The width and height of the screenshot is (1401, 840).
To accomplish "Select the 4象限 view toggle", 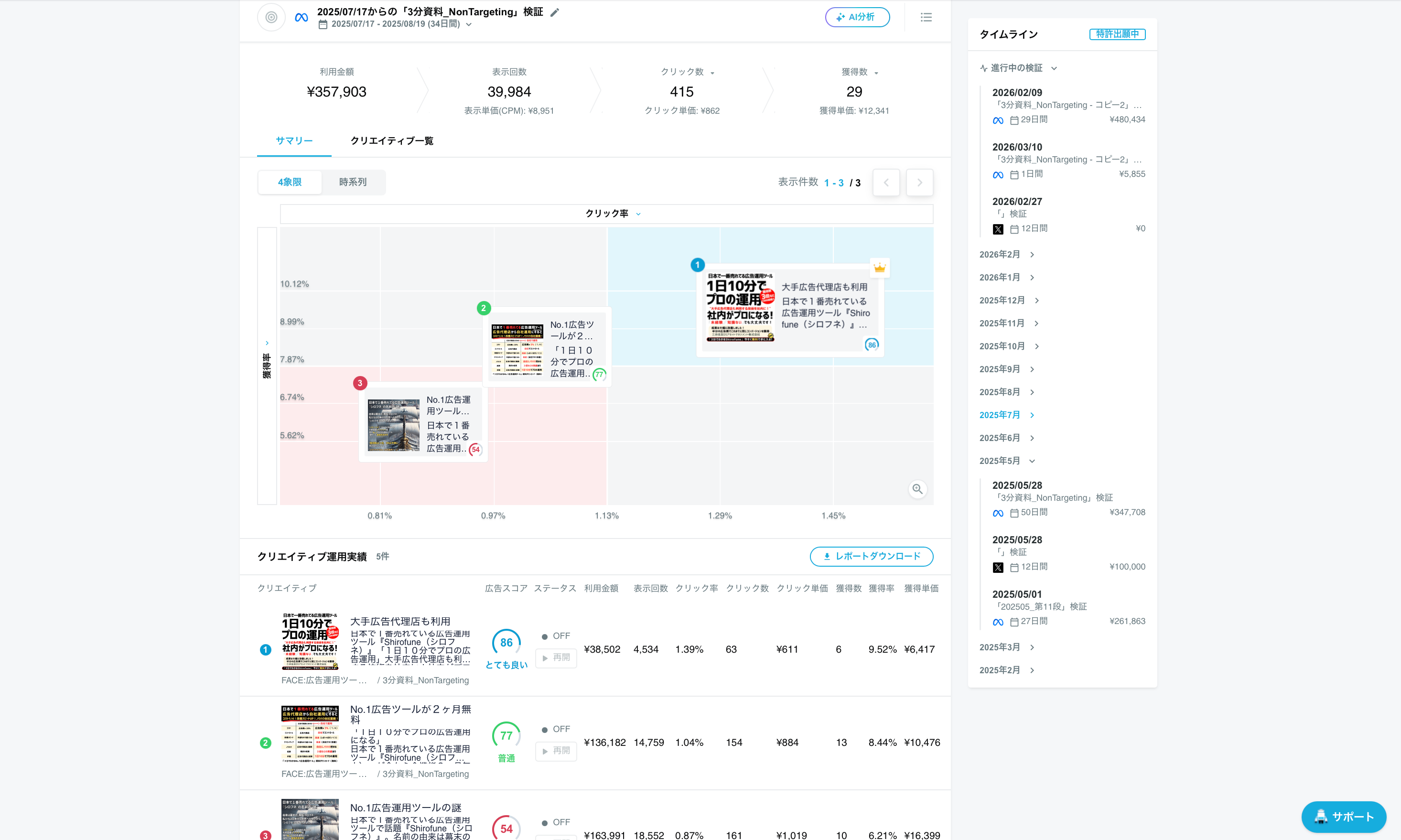I will (290, 182).
